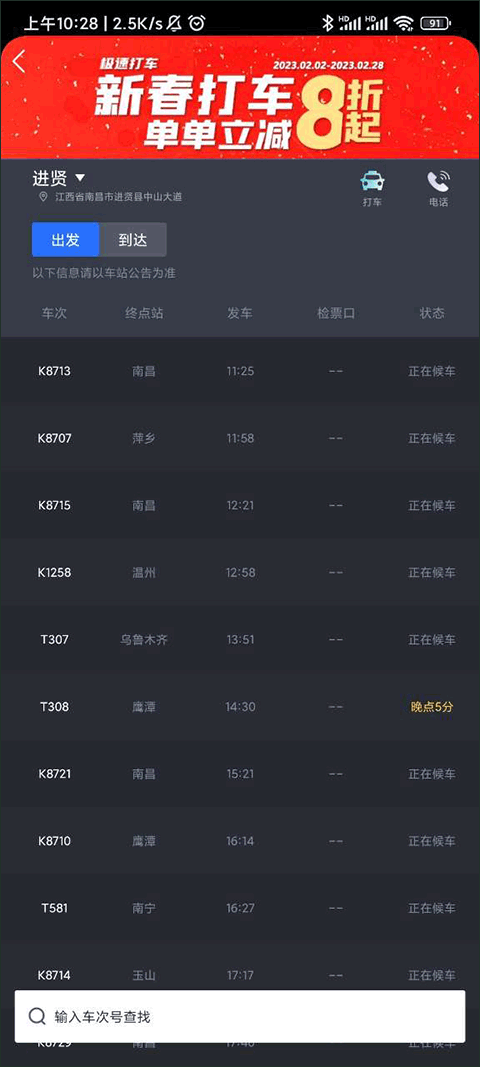Switch to the 出发 departures tab
480x1067 pixels.
65,240
